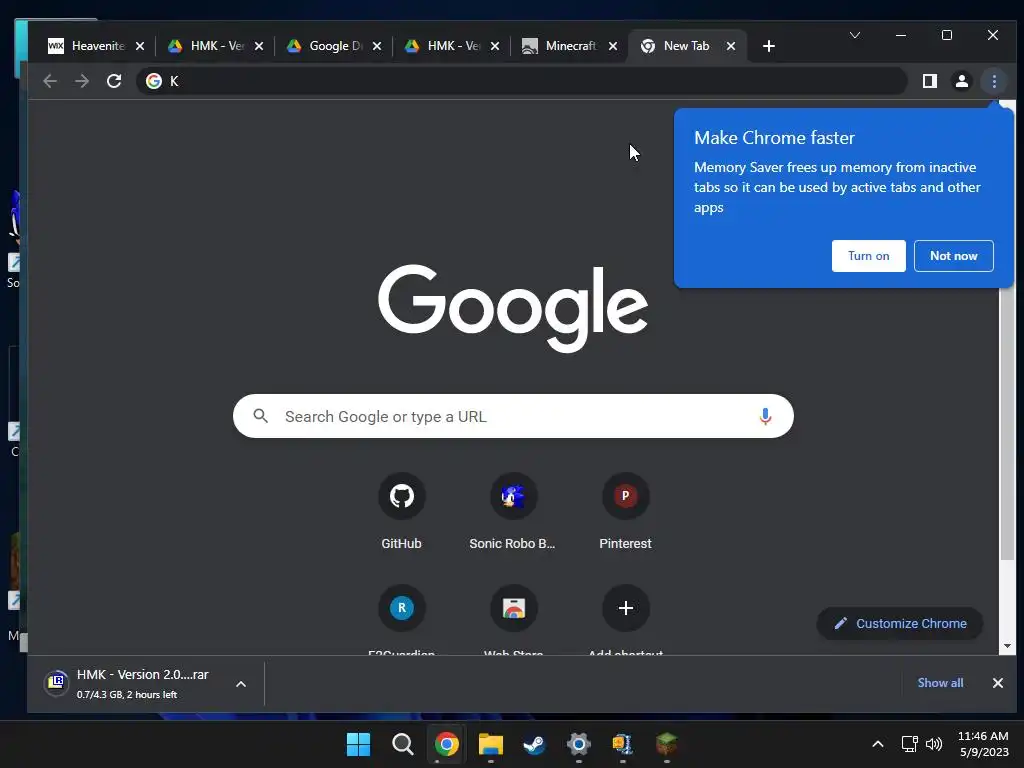The width and height of the screenshot is (1024, 768).
Task: Focus the Search Google or type a URL box
Action: [x=513, y=416]
